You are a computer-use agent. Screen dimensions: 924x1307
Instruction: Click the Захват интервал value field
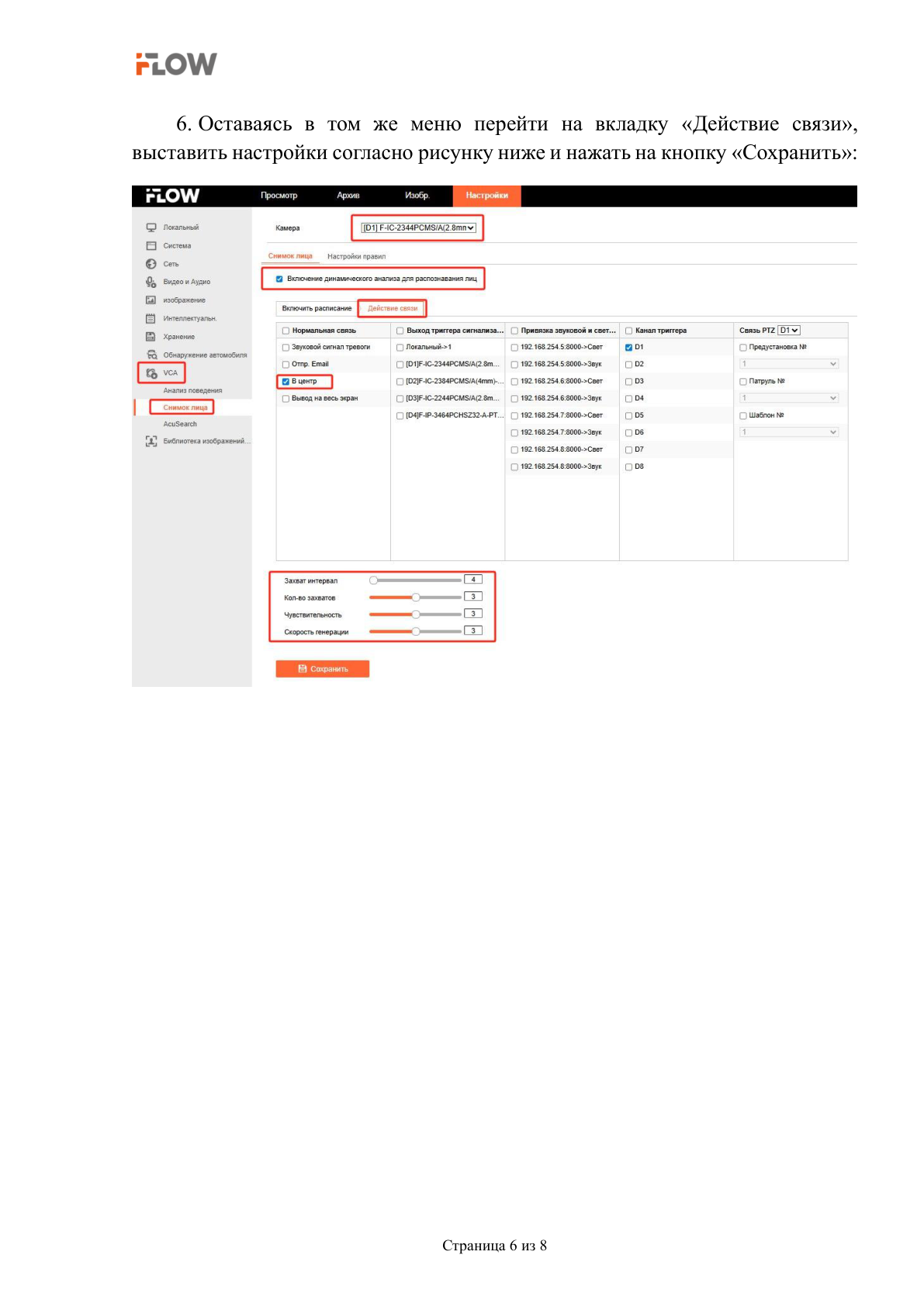point(473,580)
